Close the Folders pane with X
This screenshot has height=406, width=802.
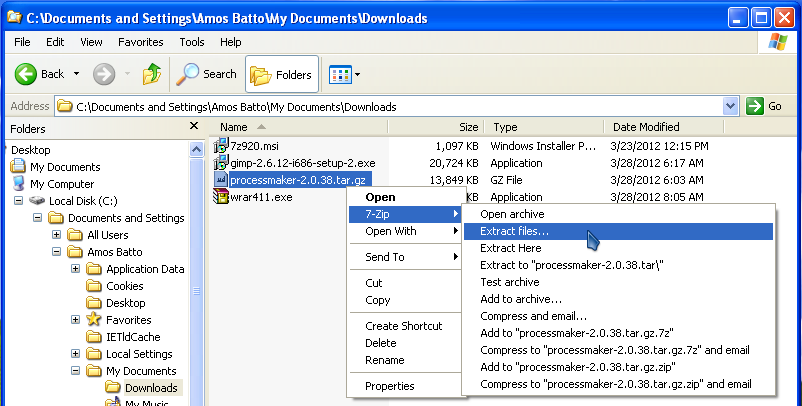(194, 127)
